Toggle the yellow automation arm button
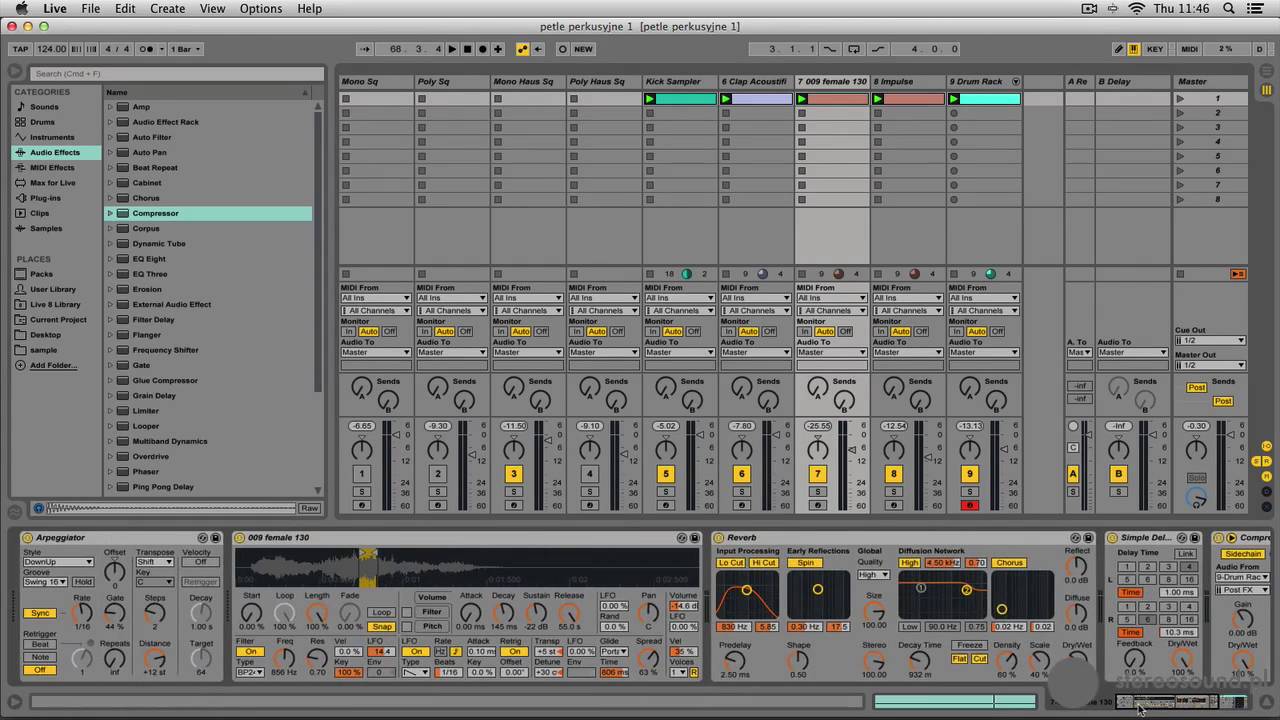This screenshot has height=720, width=1280. 522,49
